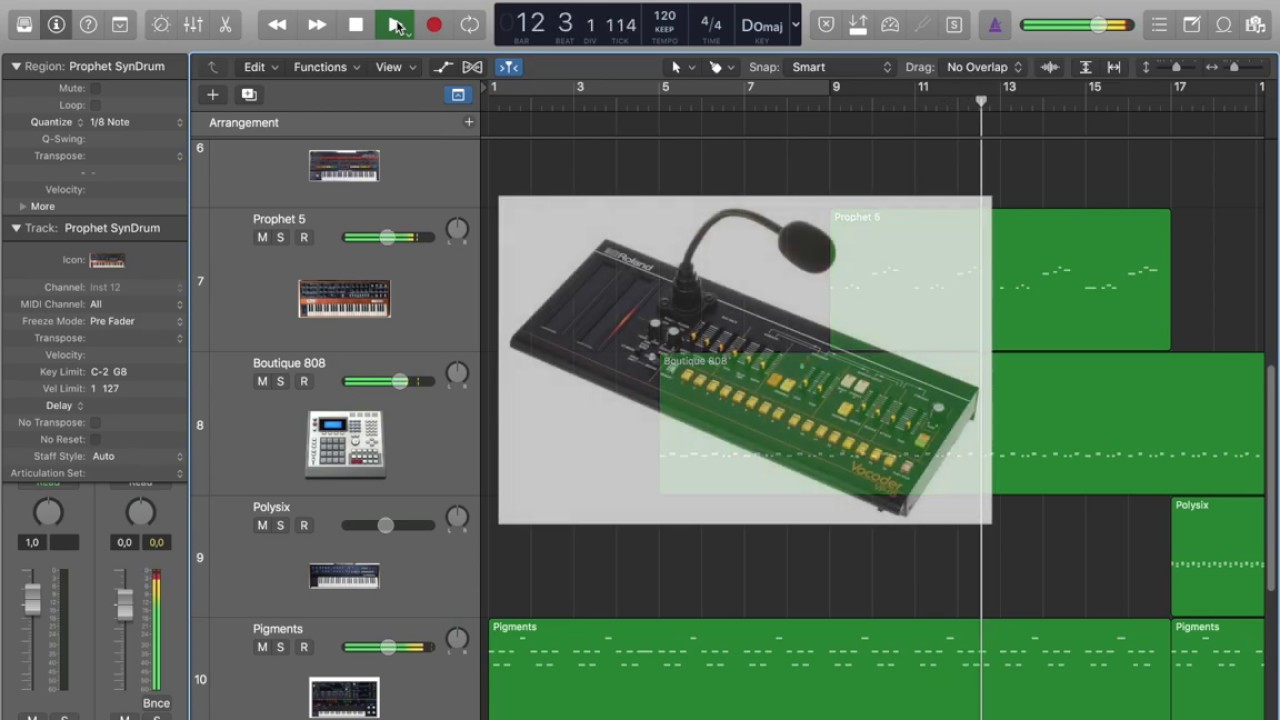The height and width of the screenshot is (720, 1280).
Task: Open the Note Pad
Action: (1191, 25)
